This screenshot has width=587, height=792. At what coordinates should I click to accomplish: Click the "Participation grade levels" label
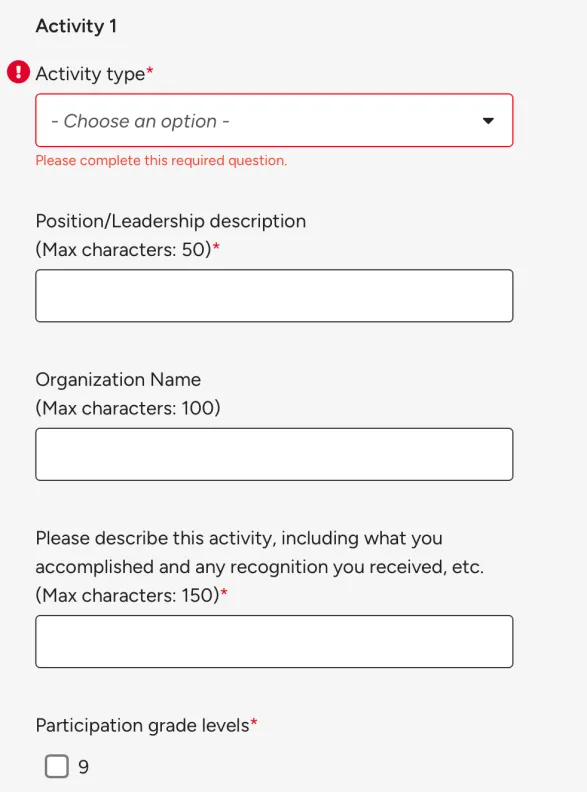point(142,725)
